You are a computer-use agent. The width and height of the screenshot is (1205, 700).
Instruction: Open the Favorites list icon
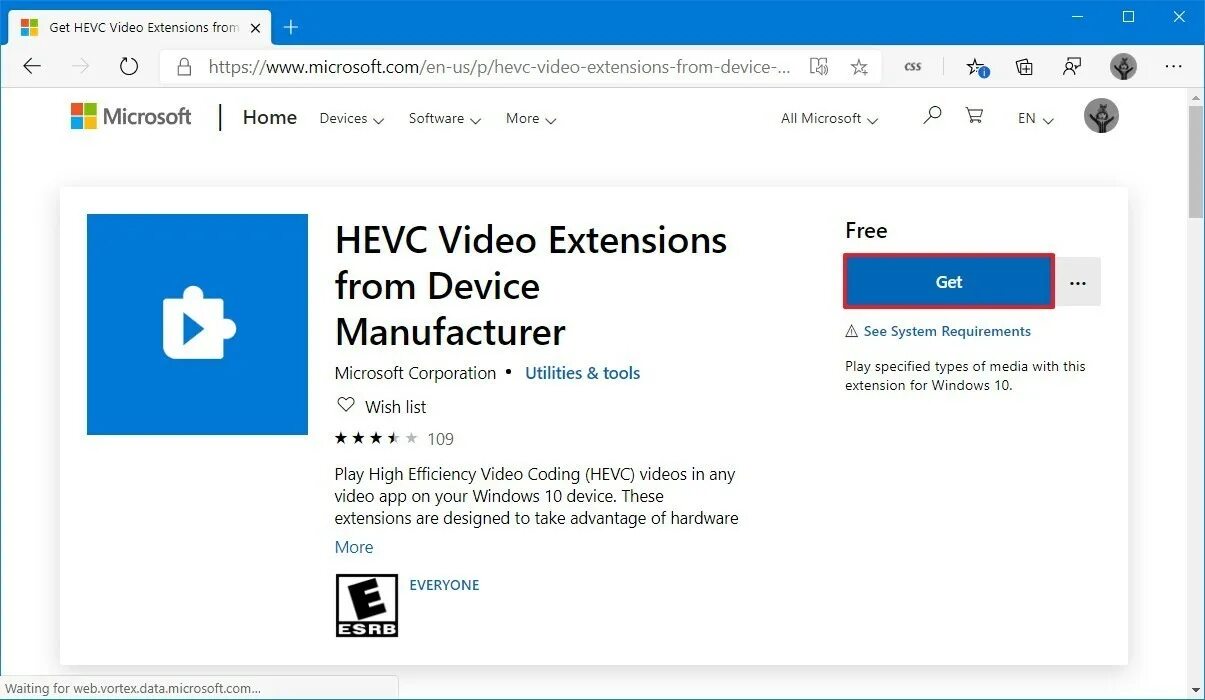point(976,67)
